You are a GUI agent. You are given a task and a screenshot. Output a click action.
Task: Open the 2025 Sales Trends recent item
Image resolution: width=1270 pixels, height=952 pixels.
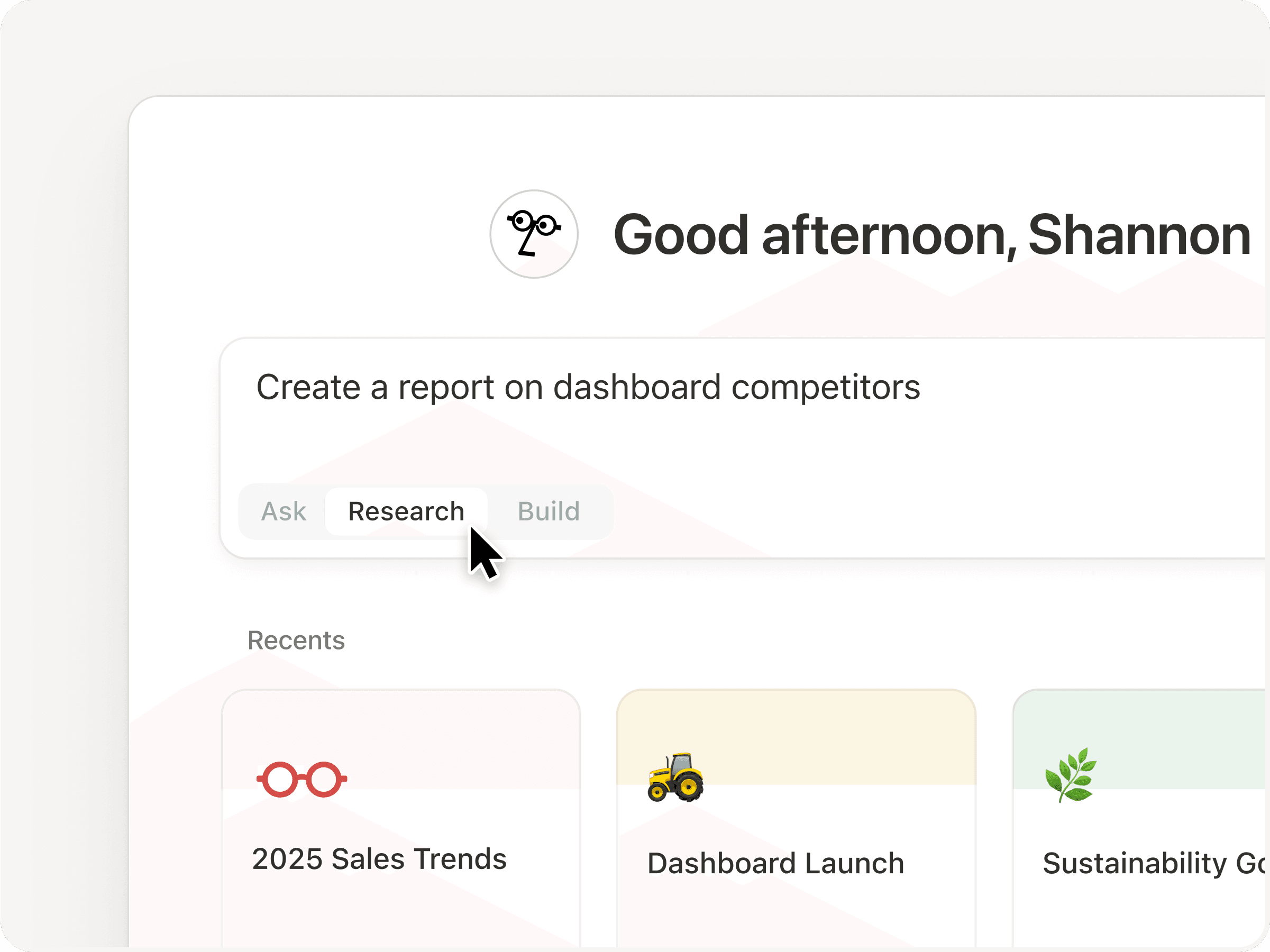(401, 816)
